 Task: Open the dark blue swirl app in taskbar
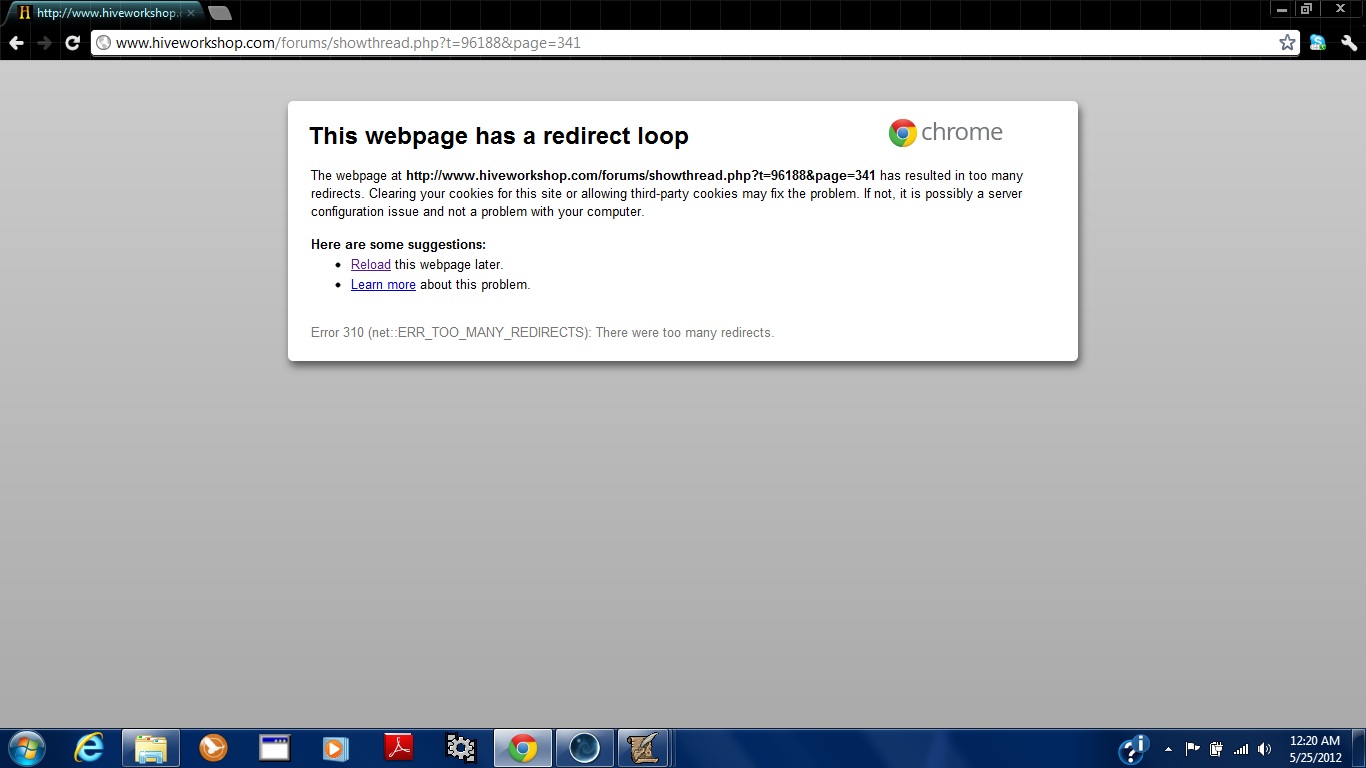[x=584, y=748]
